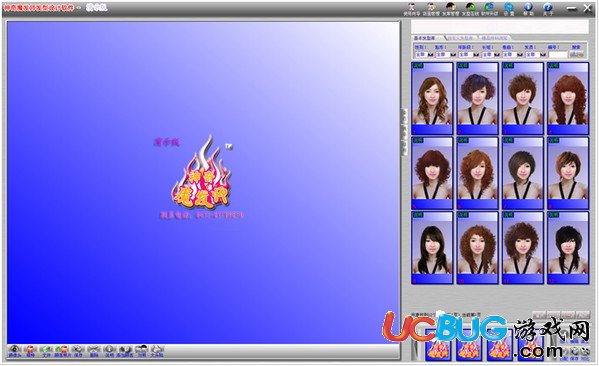The width and height of the screenshot is (599, 366).
Task: Click the search button beside number field
Action: (576, 54)
